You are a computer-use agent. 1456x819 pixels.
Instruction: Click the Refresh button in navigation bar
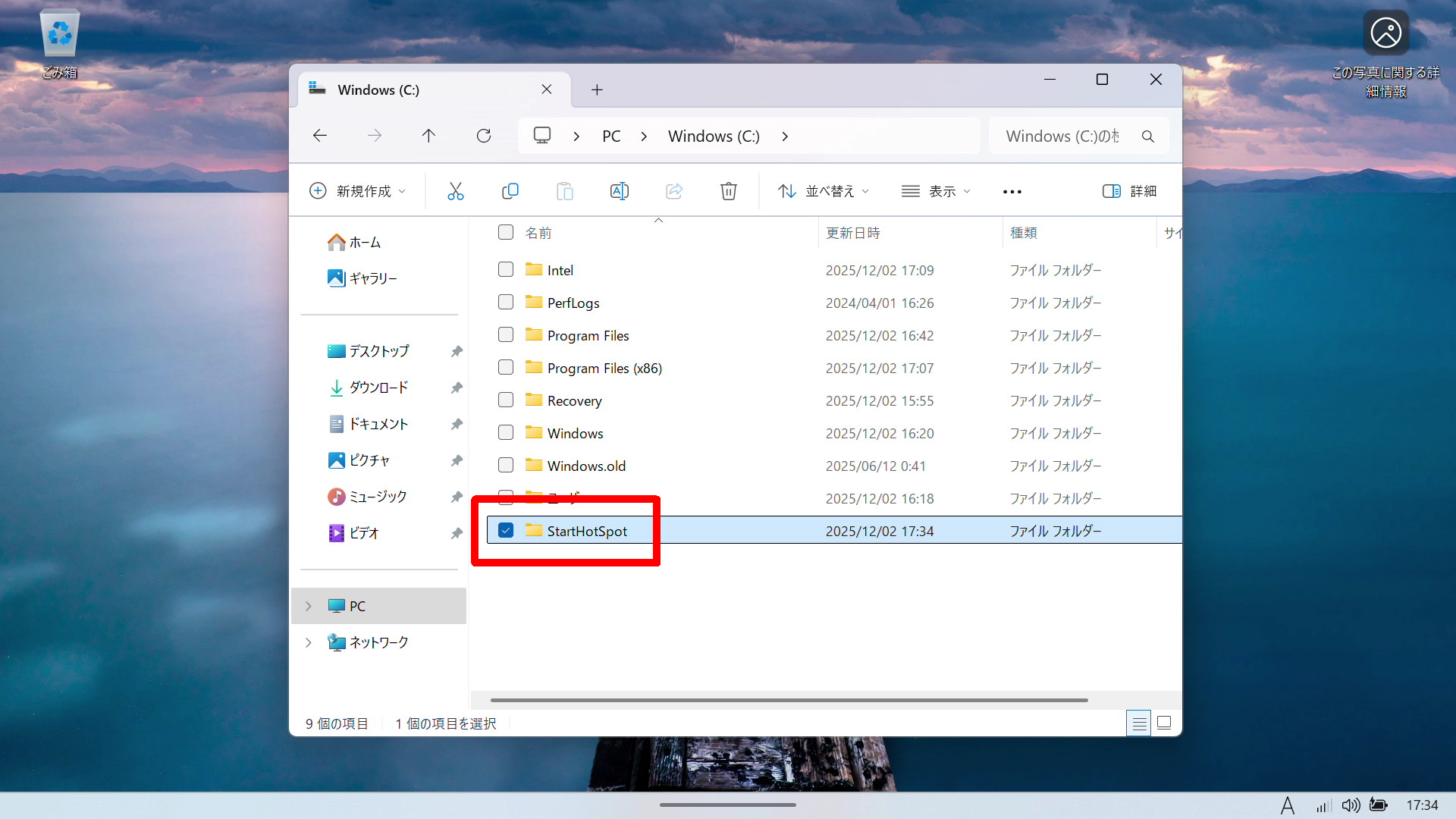484,136
